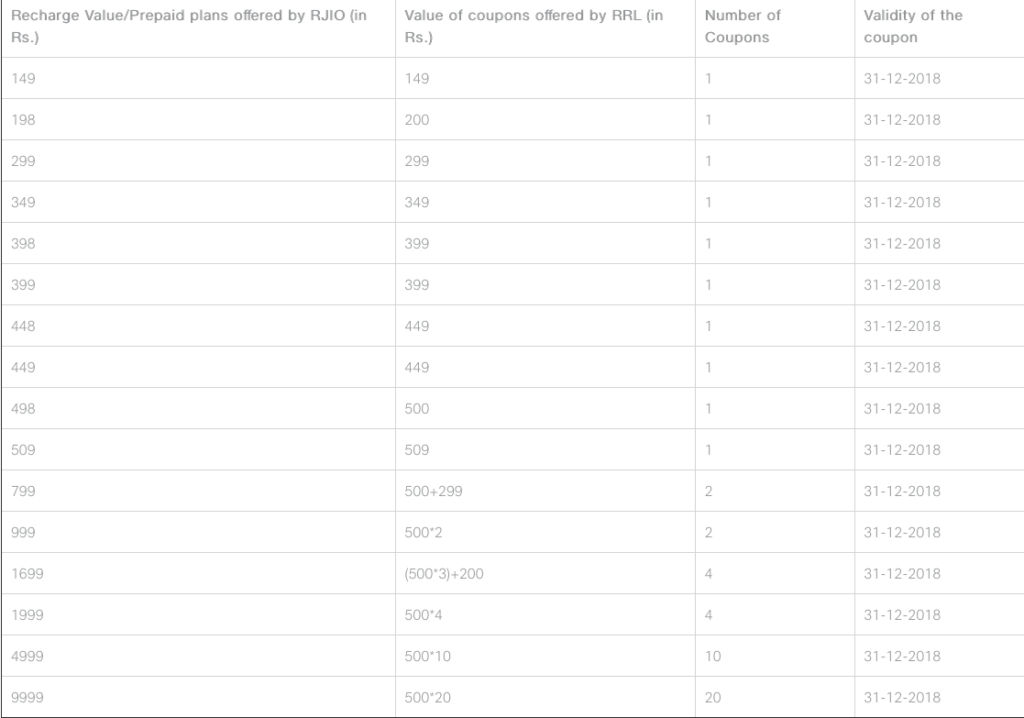The image size is (1024, 718).
Task: Click the 799 recharge plan cell
Action: pos(198,491)
